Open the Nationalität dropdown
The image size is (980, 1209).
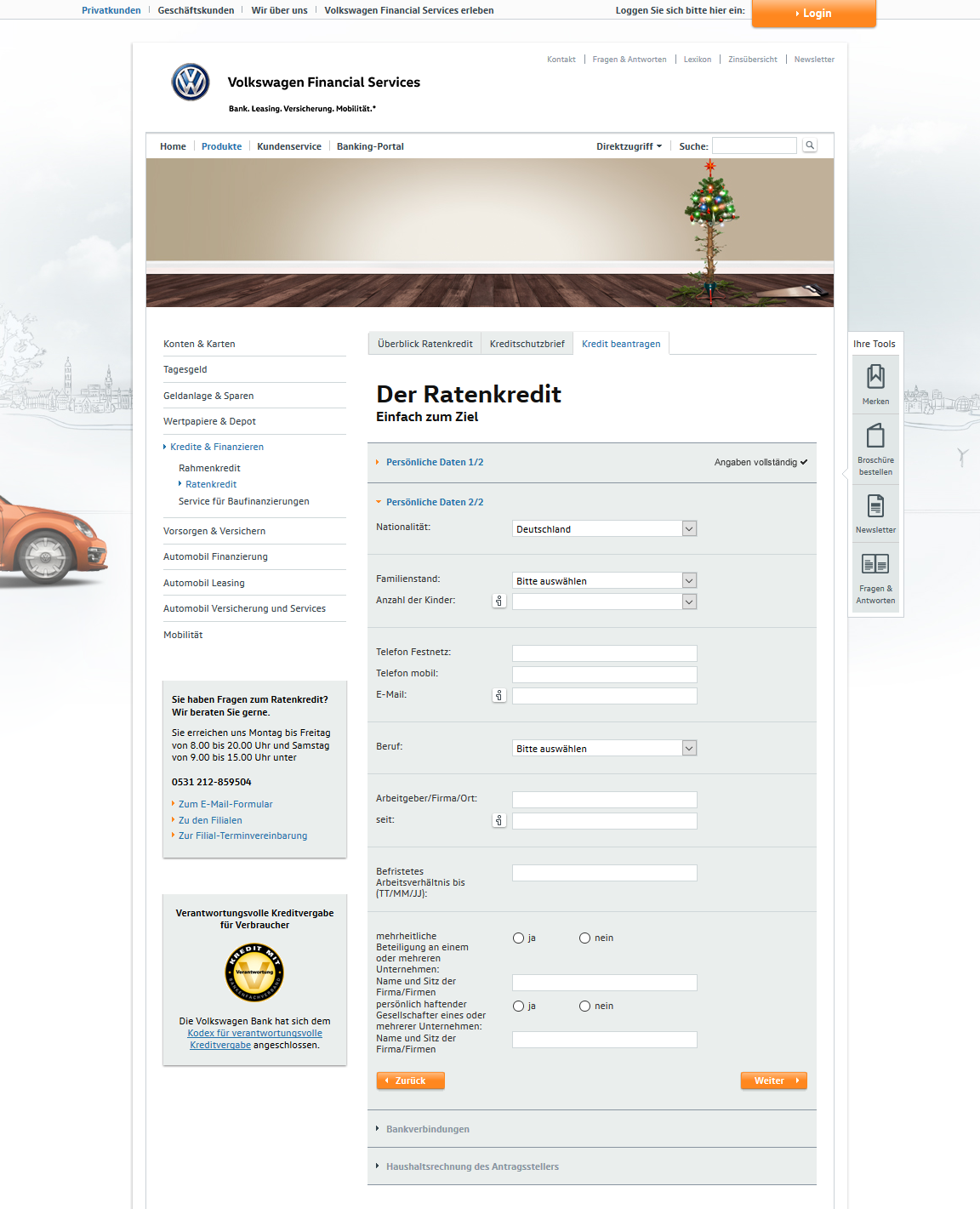[605, 528]
